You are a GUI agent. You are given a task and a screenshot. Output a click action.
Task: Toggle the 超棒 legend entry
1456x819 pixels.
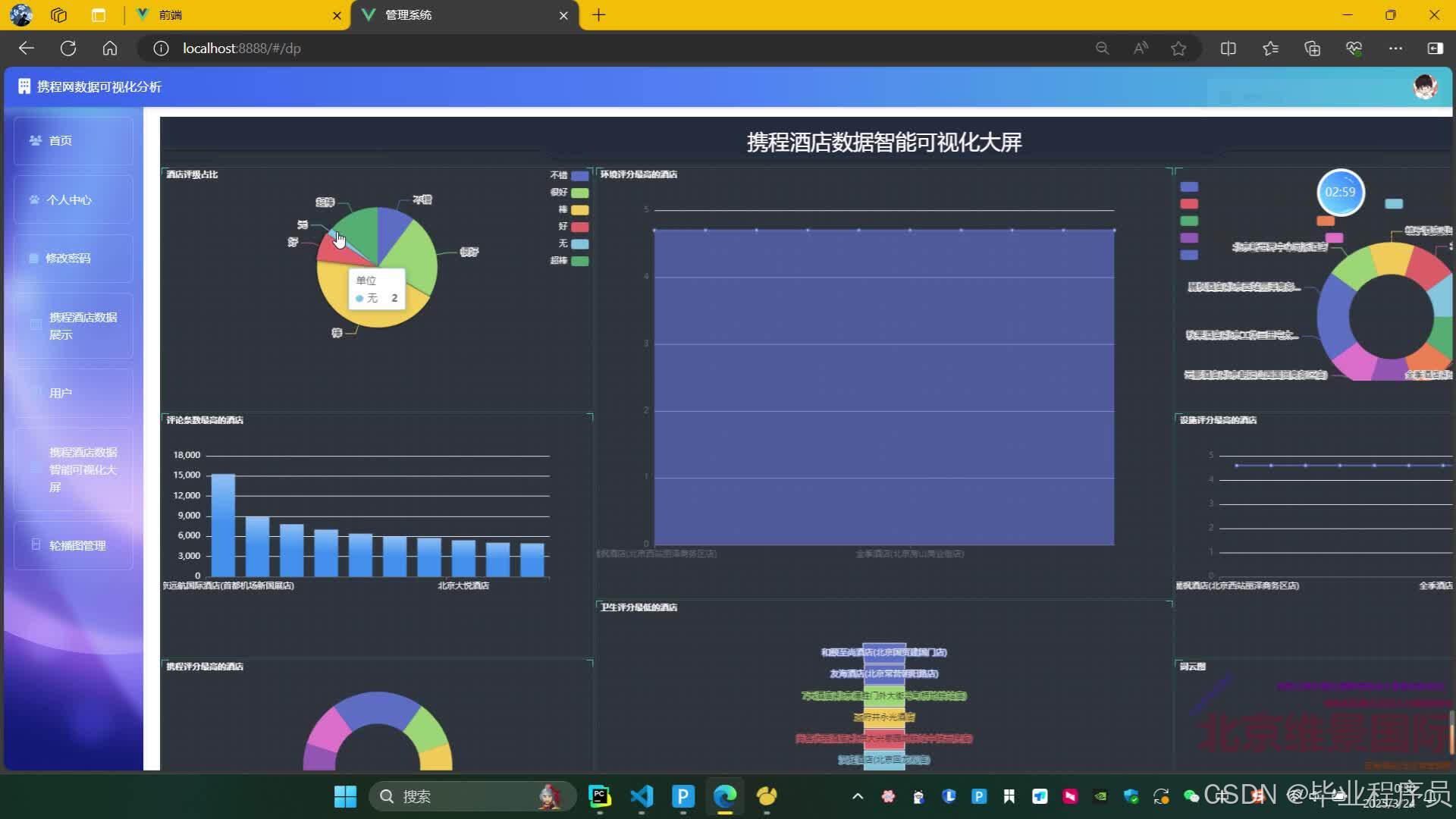[x=579, y=261]
